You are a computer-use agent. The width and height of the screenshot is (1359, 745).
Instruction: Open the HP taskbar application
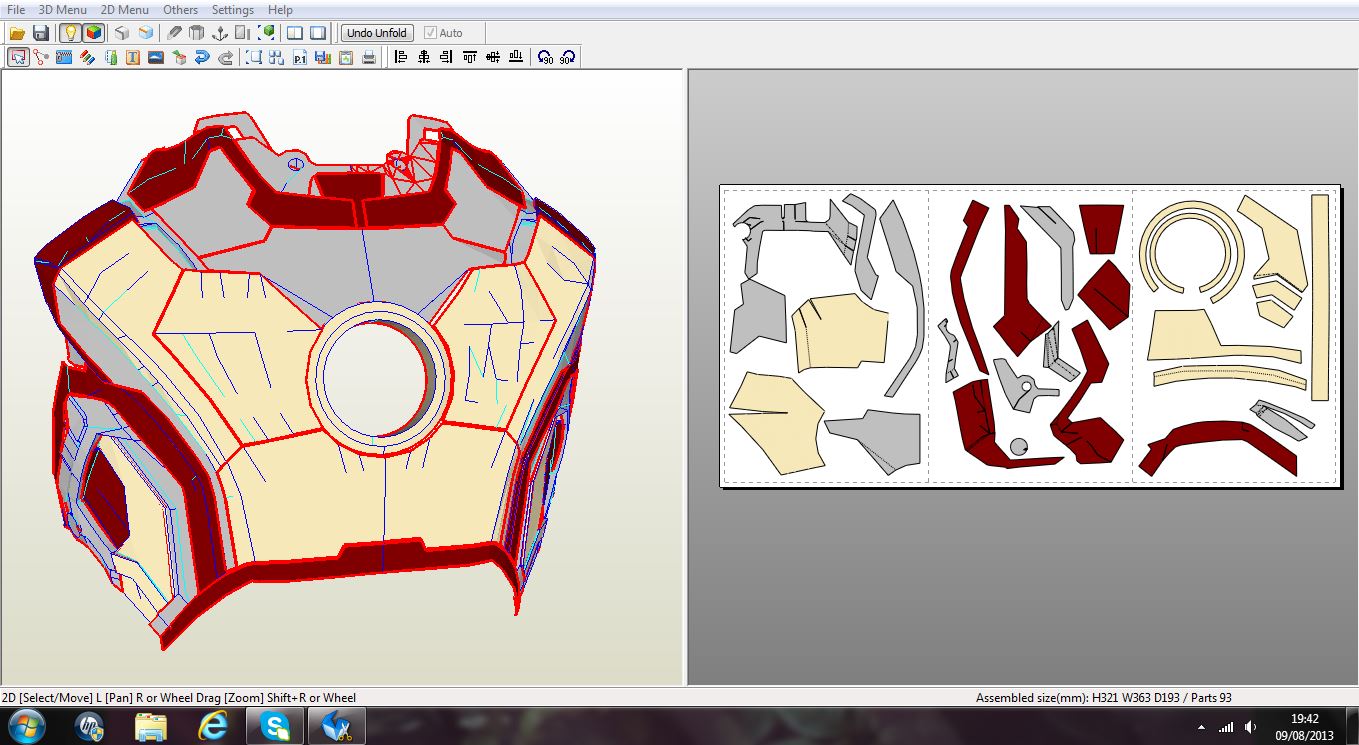[x=89, y=726]
